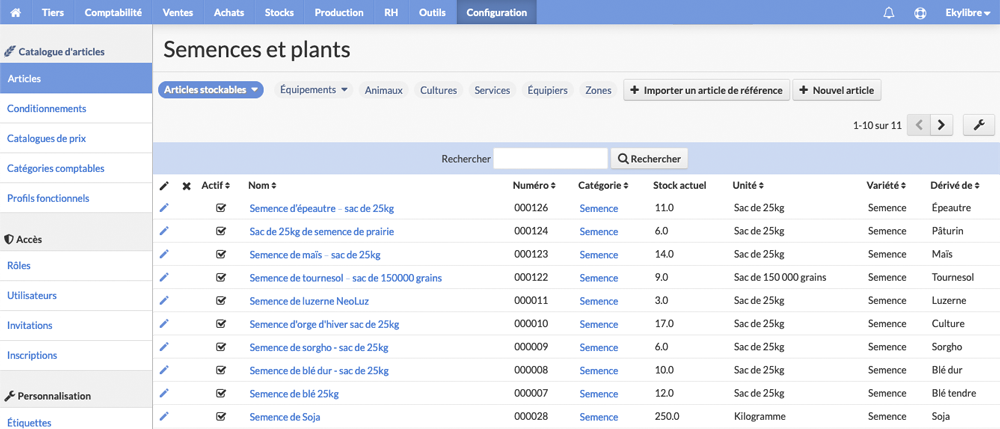Toggle Actif checkbox for Semence de Soja
Screen dimensions: 1000x429
pos(221,416)
